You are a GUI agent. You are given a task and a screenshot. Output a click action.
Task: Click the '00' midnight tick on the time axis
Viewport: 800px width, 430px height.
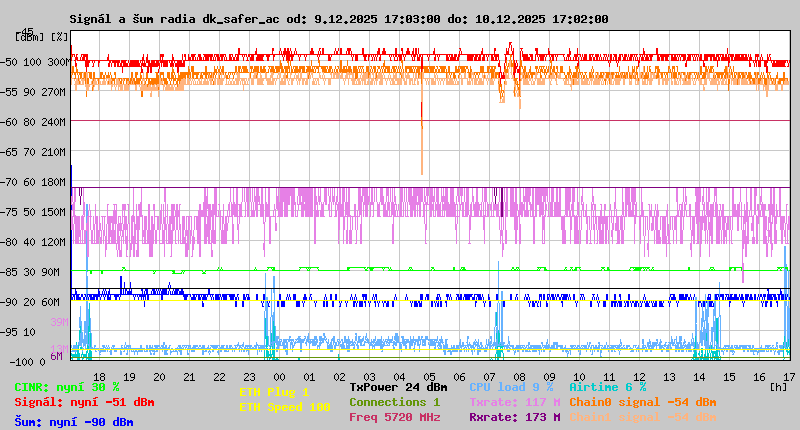coord(280,377)
